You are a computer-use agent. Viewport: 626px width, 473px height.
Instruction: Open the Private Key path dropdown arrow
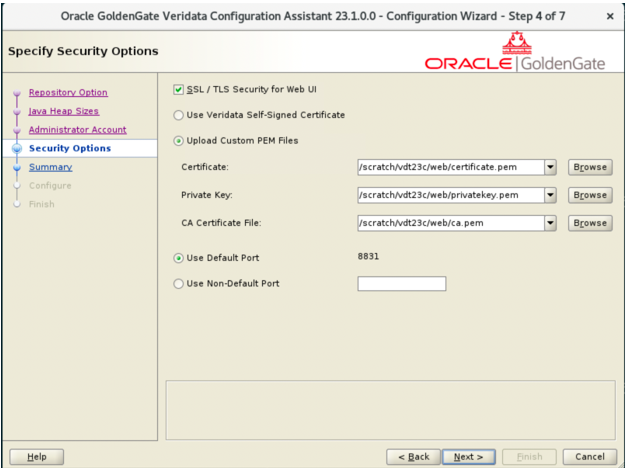click(550, 195)
